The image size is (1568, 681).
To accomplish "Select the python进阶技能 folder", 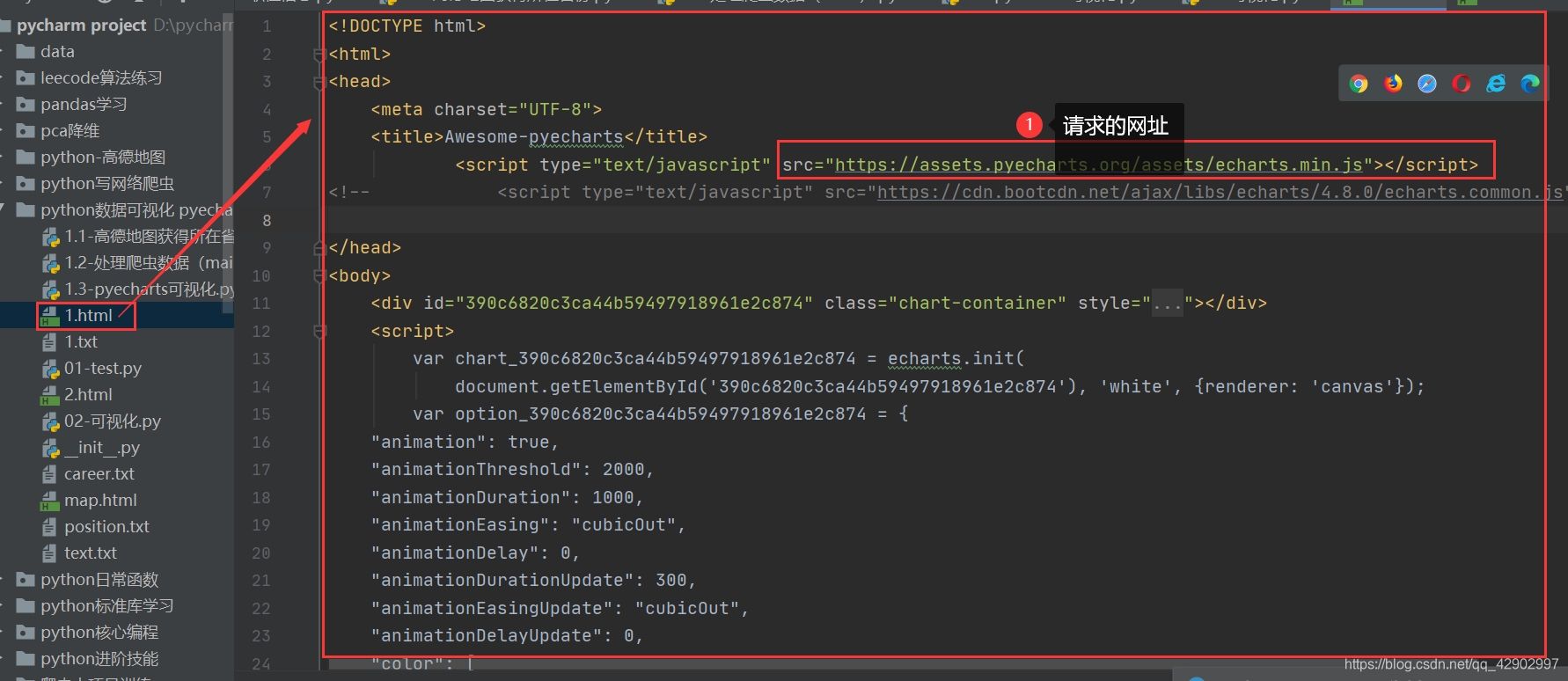I will coord(99,658).
